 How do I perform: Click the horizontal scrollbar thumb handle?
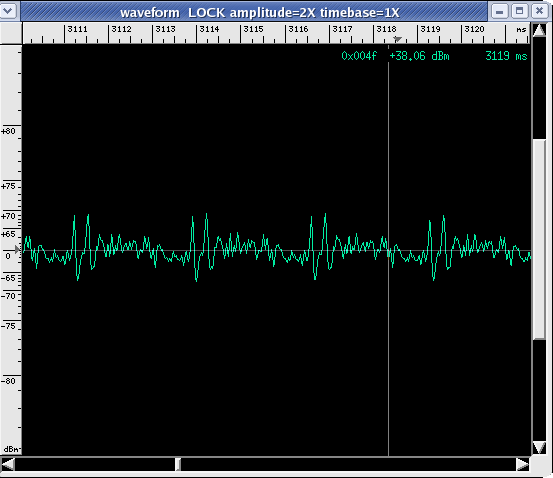(x=178, y=464)
